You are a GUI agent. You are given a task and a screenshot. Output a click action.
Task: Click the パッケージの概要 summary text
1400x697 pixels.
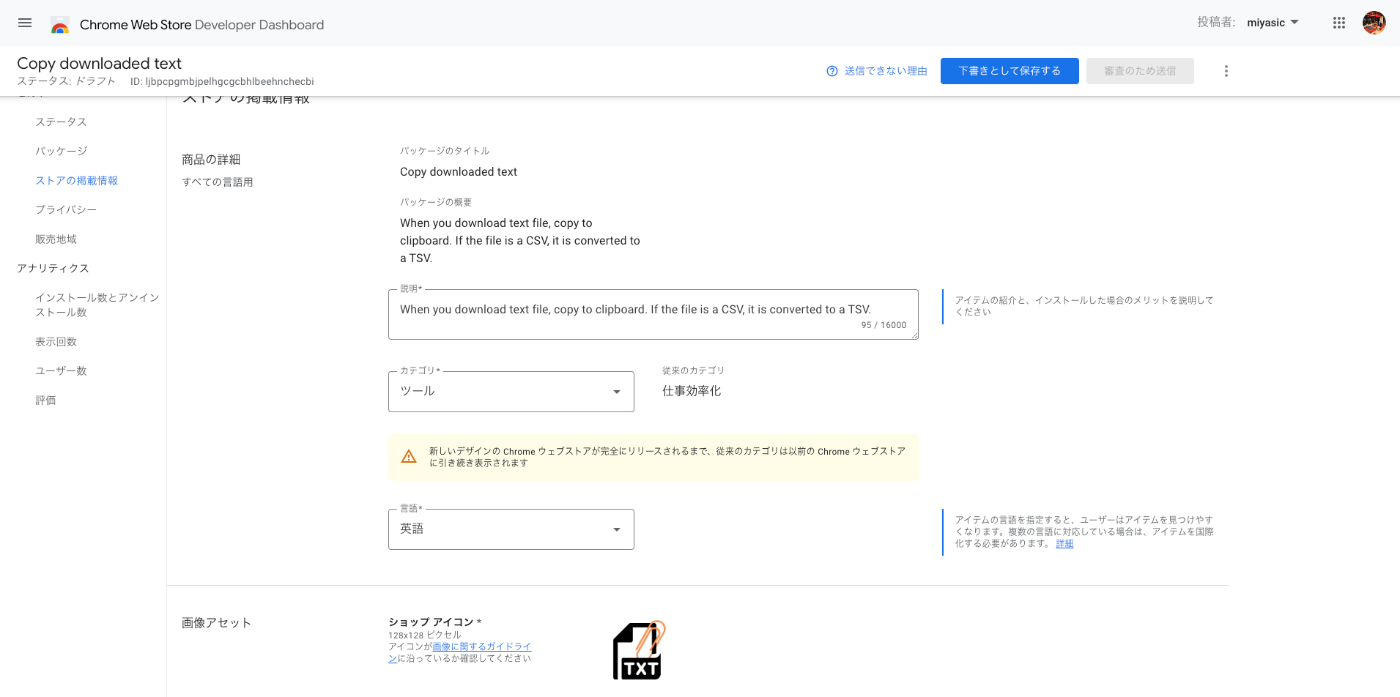pyautogui.click(x=520, y=240)
